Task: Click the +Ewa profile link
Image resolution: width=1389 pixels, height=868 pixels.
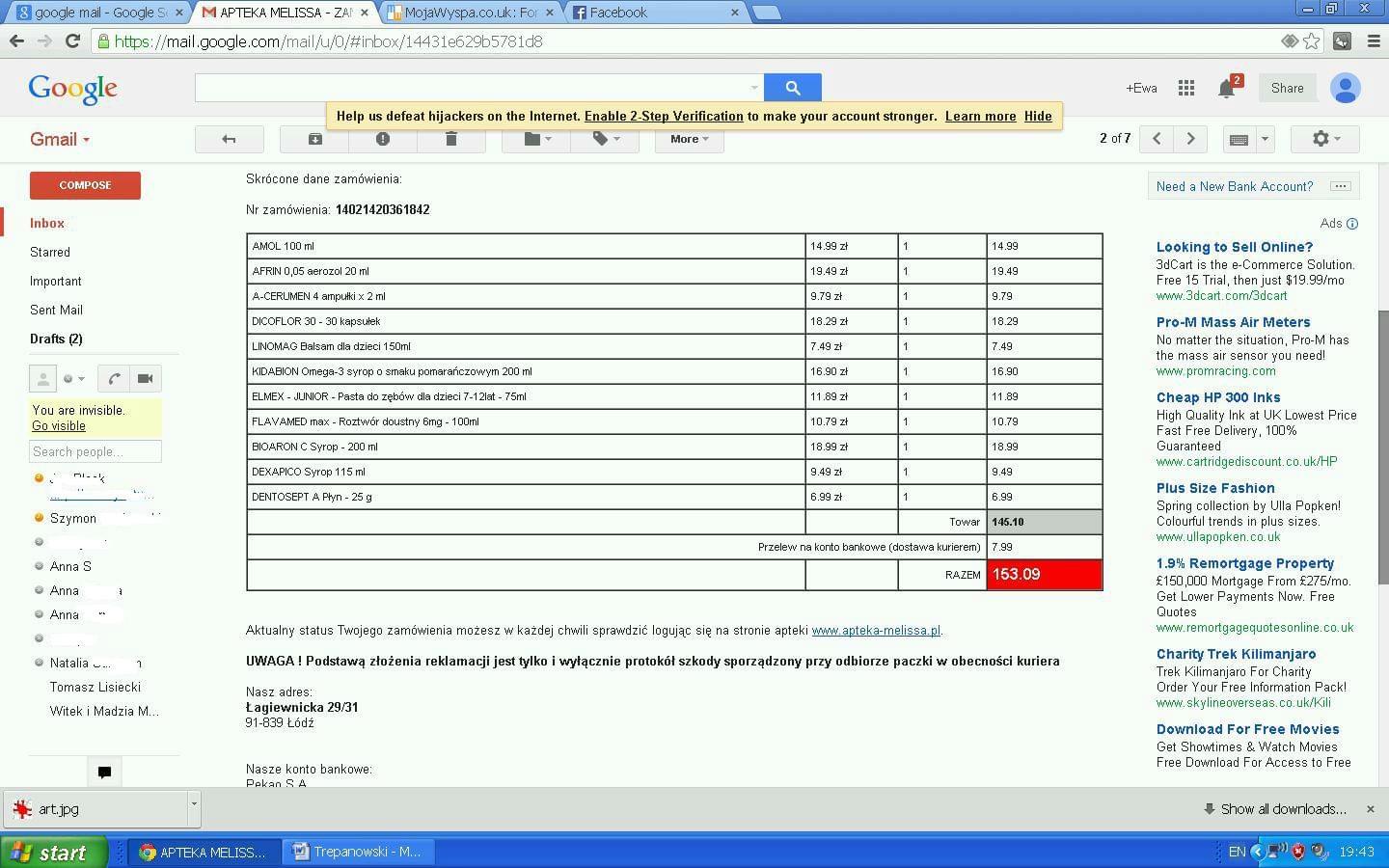Action: click(1141, 88)
